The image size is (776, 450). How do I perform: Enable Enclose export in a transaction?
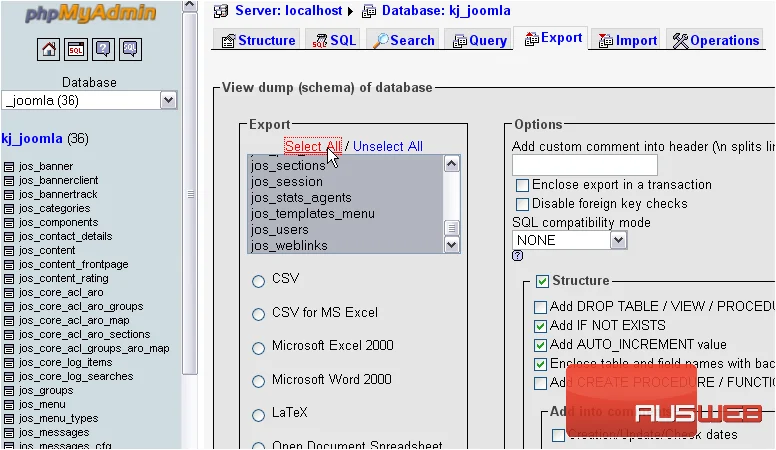pyautogui.click(x=522, y=185)
